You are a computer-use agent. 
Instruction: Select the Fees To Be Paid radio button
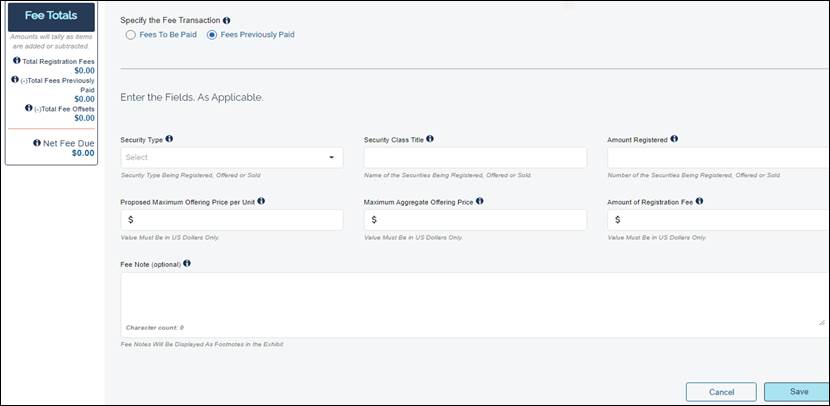(x=131, y=35)
